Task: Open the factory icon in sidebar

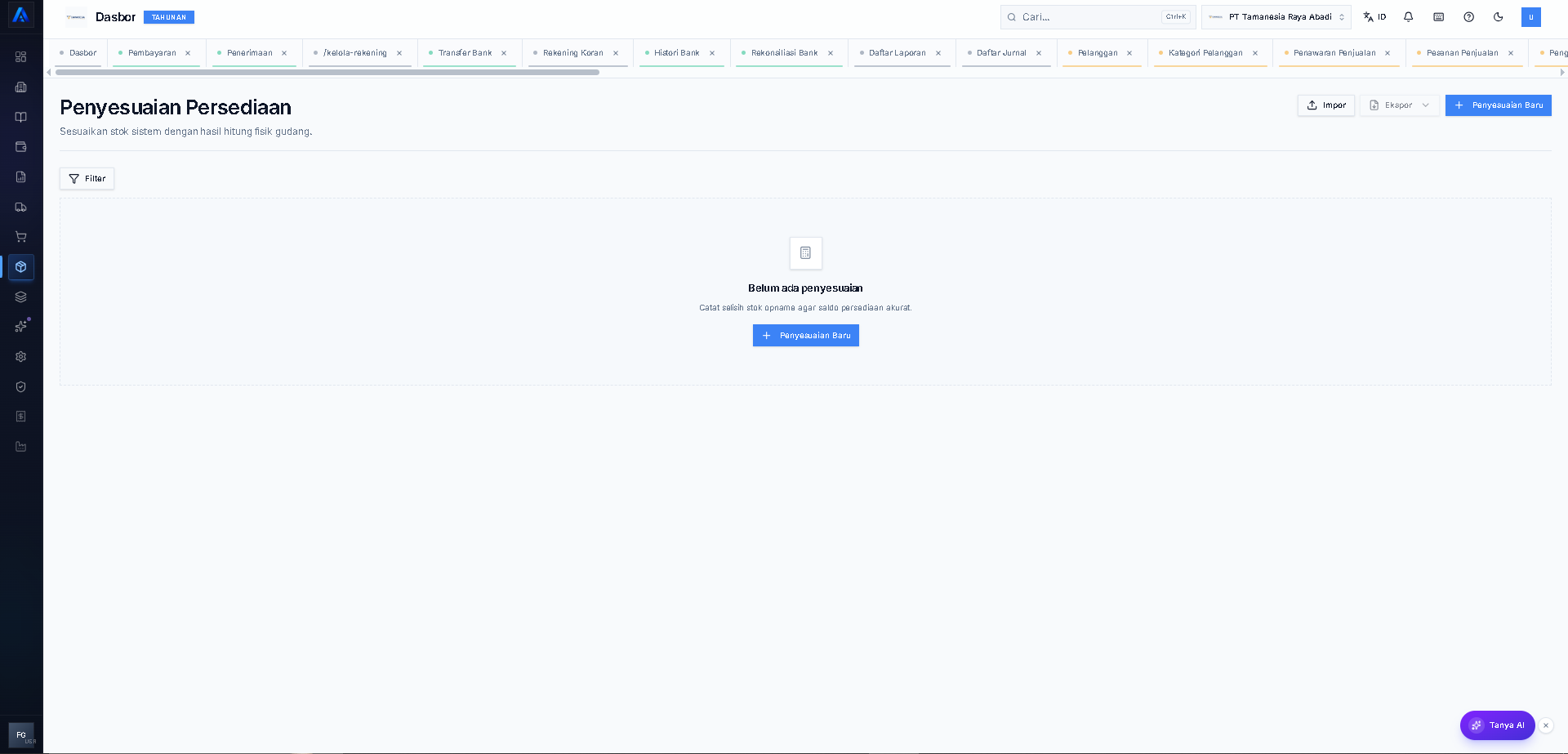Action: 21,447
